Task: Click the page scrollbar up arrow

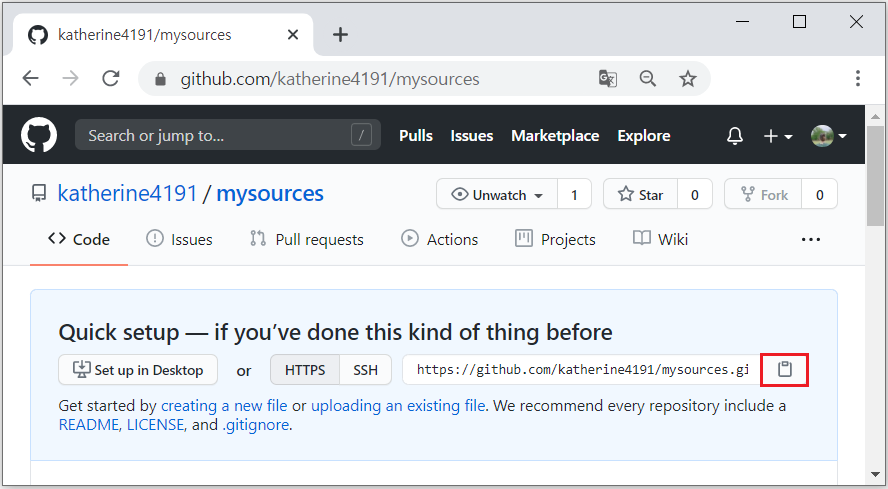Action: pos(876,117)
